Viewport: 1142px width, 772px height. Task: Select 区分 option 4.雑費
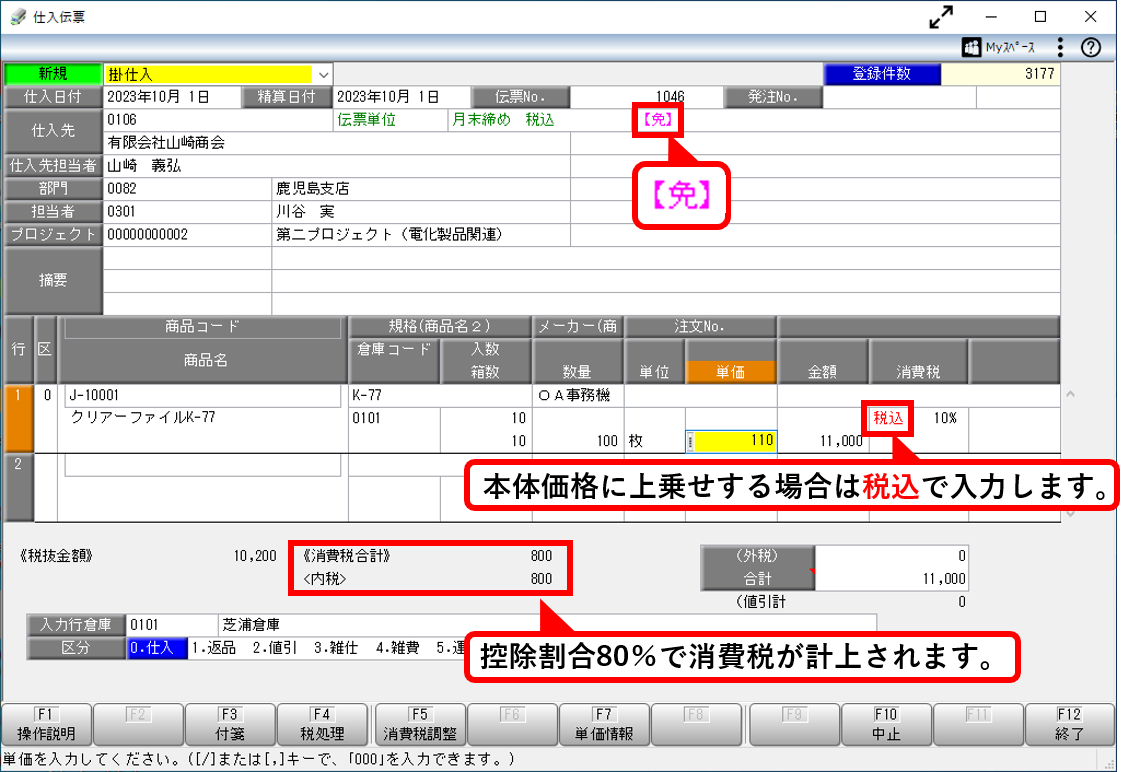(x=398, y=648)
